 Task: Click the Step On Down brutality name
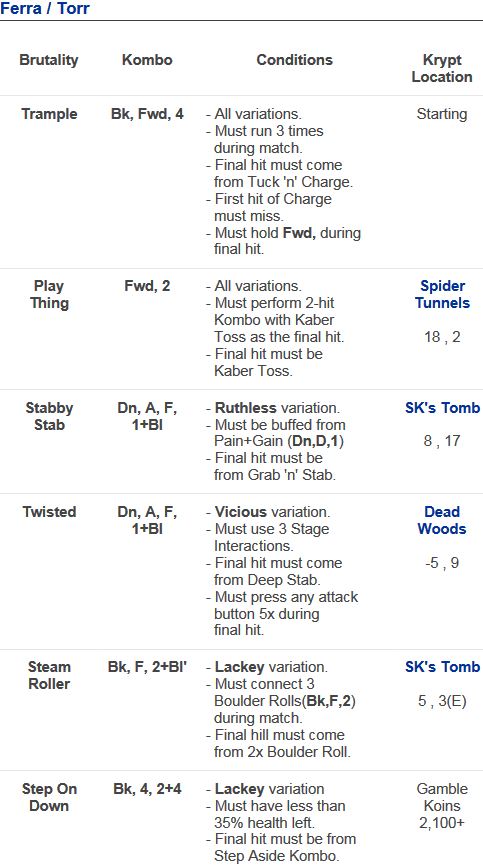tap(49, 797)
